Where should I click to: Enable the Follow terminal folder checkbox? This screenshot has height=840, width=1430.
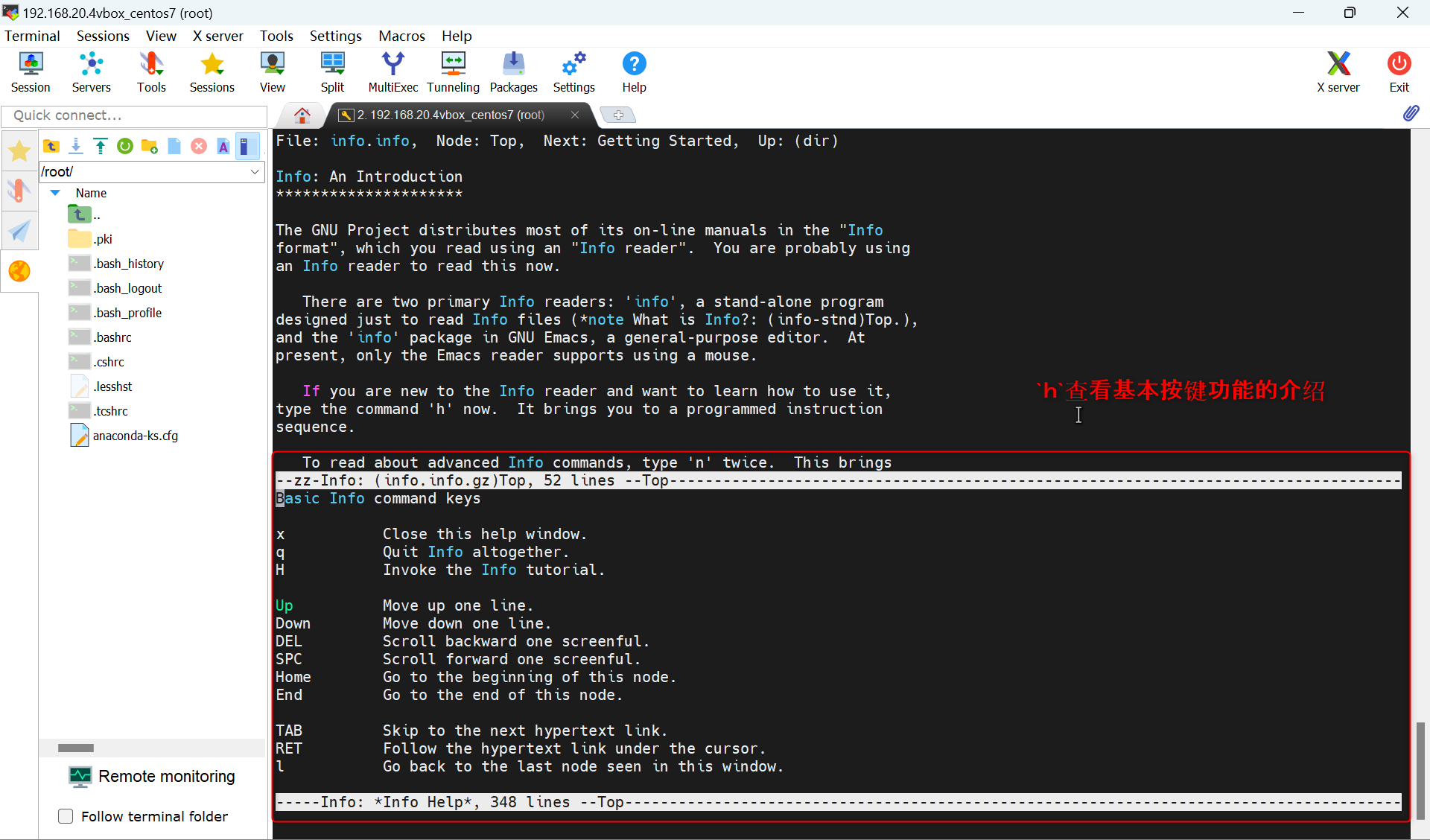tap(66, 816)
